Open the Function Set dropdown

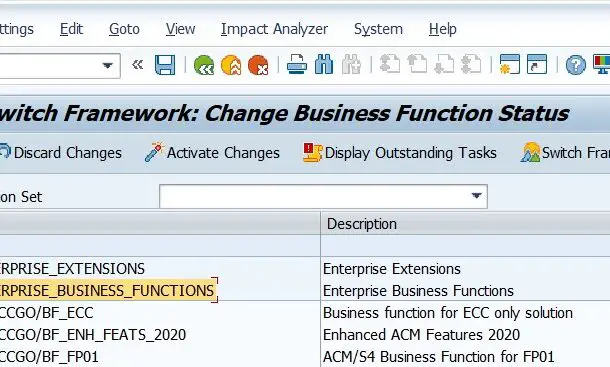coord(477,196)
